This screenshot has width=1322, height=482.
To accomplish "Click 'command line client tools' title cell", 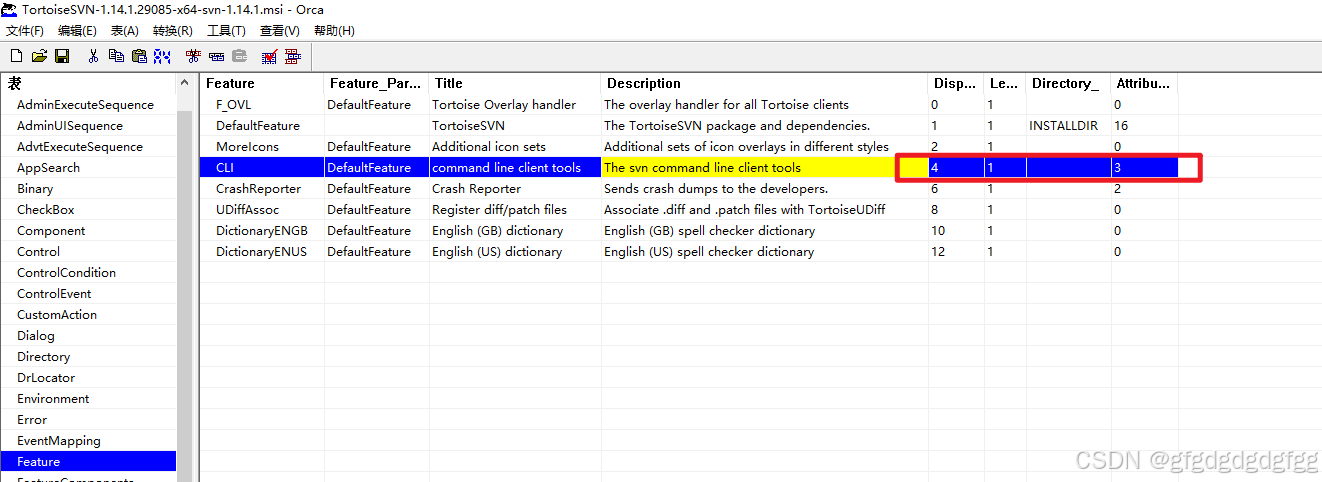I will point(515,168).
